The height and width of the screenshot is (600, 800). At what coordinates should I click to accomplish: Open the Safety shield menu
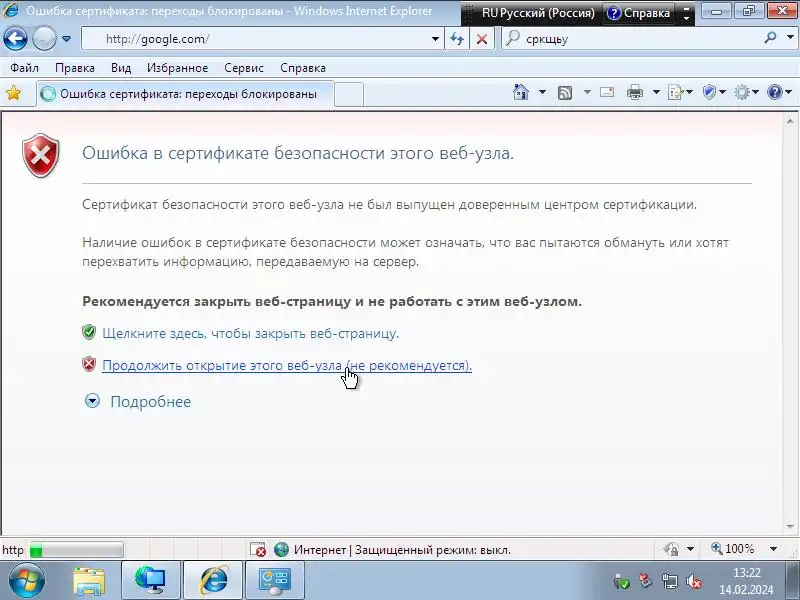coord(714,92)
